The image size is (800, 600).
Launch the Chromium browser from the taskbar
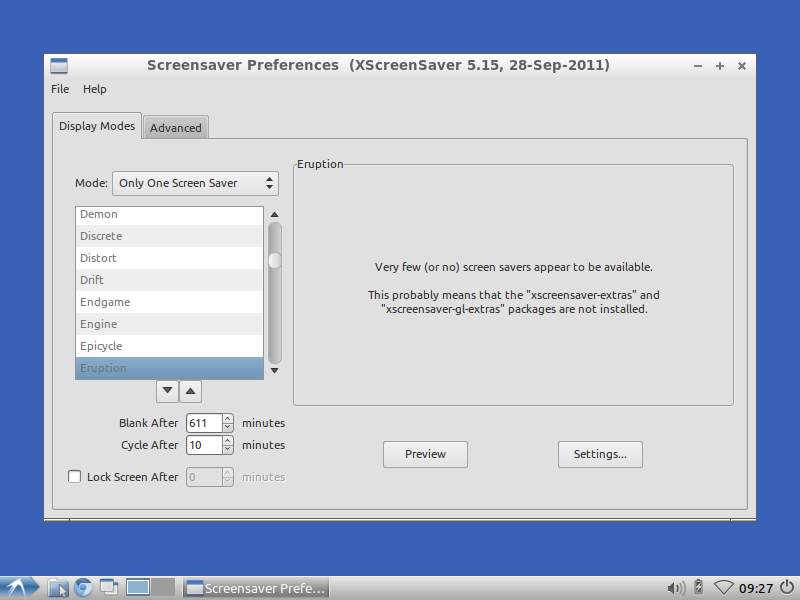click(x=83, y=588)
